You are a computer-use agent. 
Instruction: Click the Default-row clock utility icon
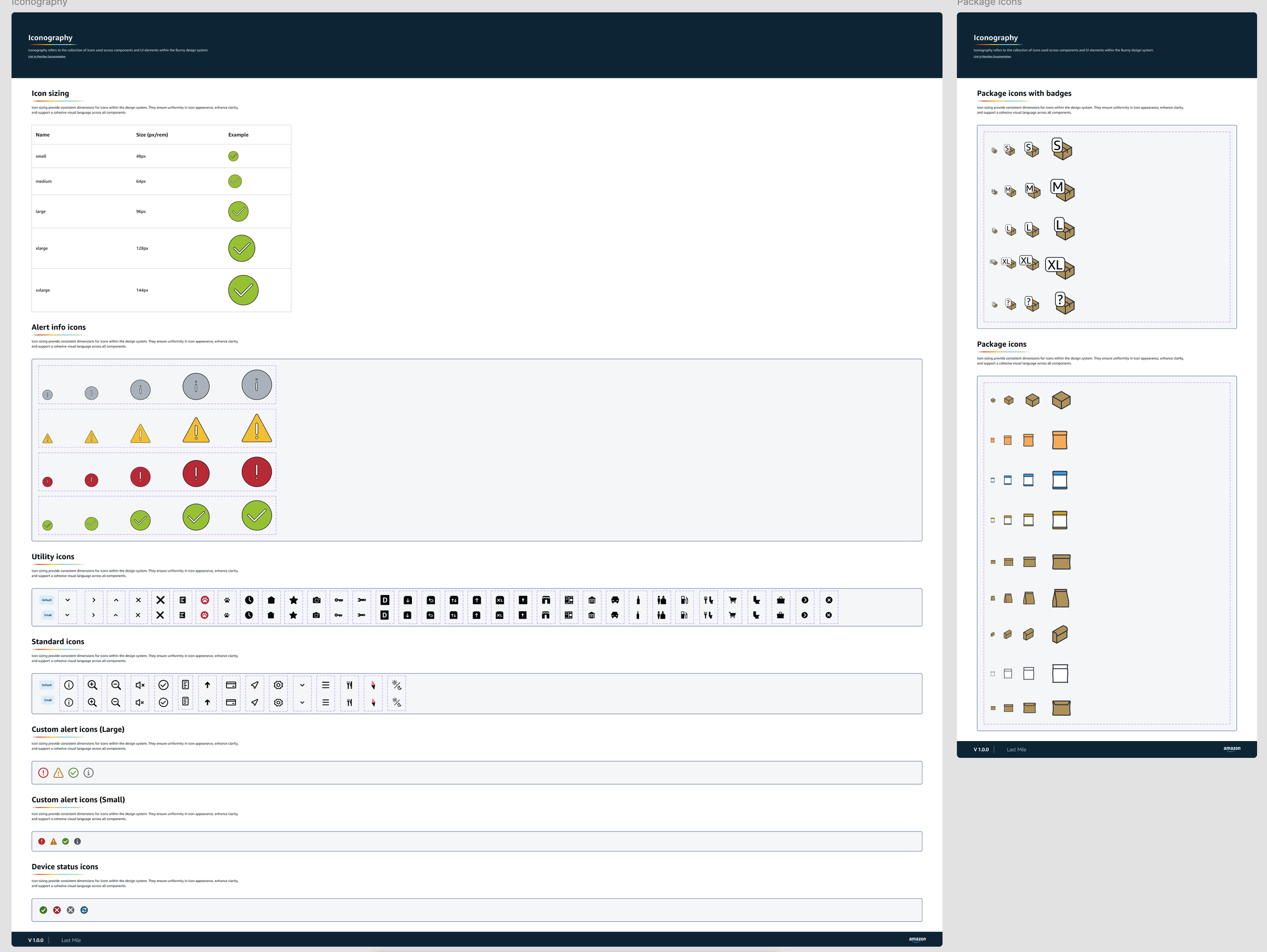point(249,600)
